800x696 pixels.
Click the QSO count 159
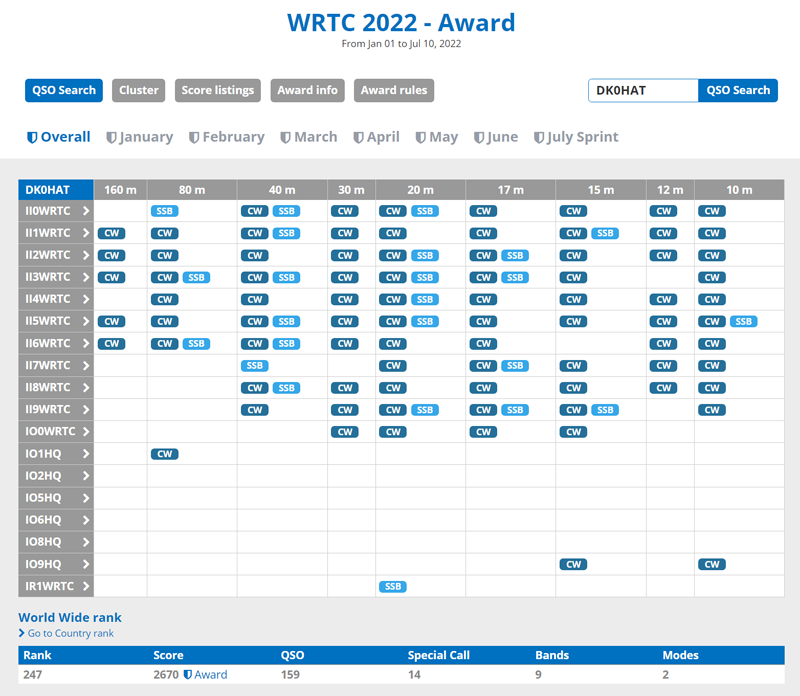tap(290, 675)
